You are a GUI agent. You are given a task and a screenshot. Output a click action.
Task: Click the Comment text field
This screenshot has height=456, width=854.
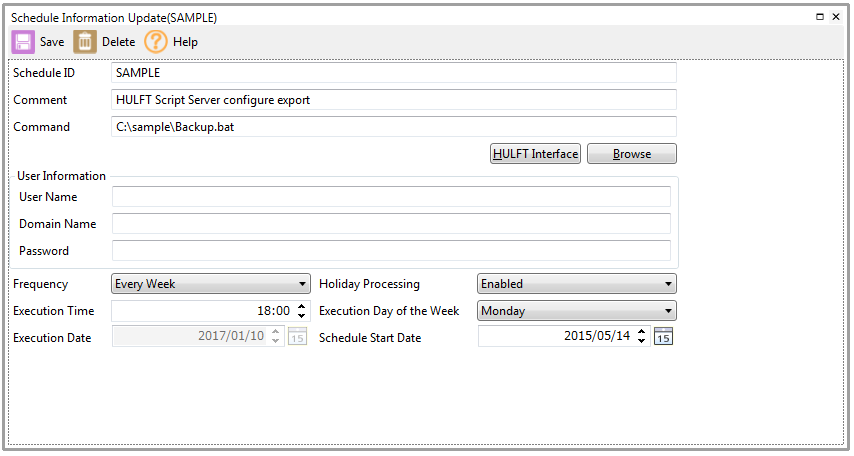394,100
